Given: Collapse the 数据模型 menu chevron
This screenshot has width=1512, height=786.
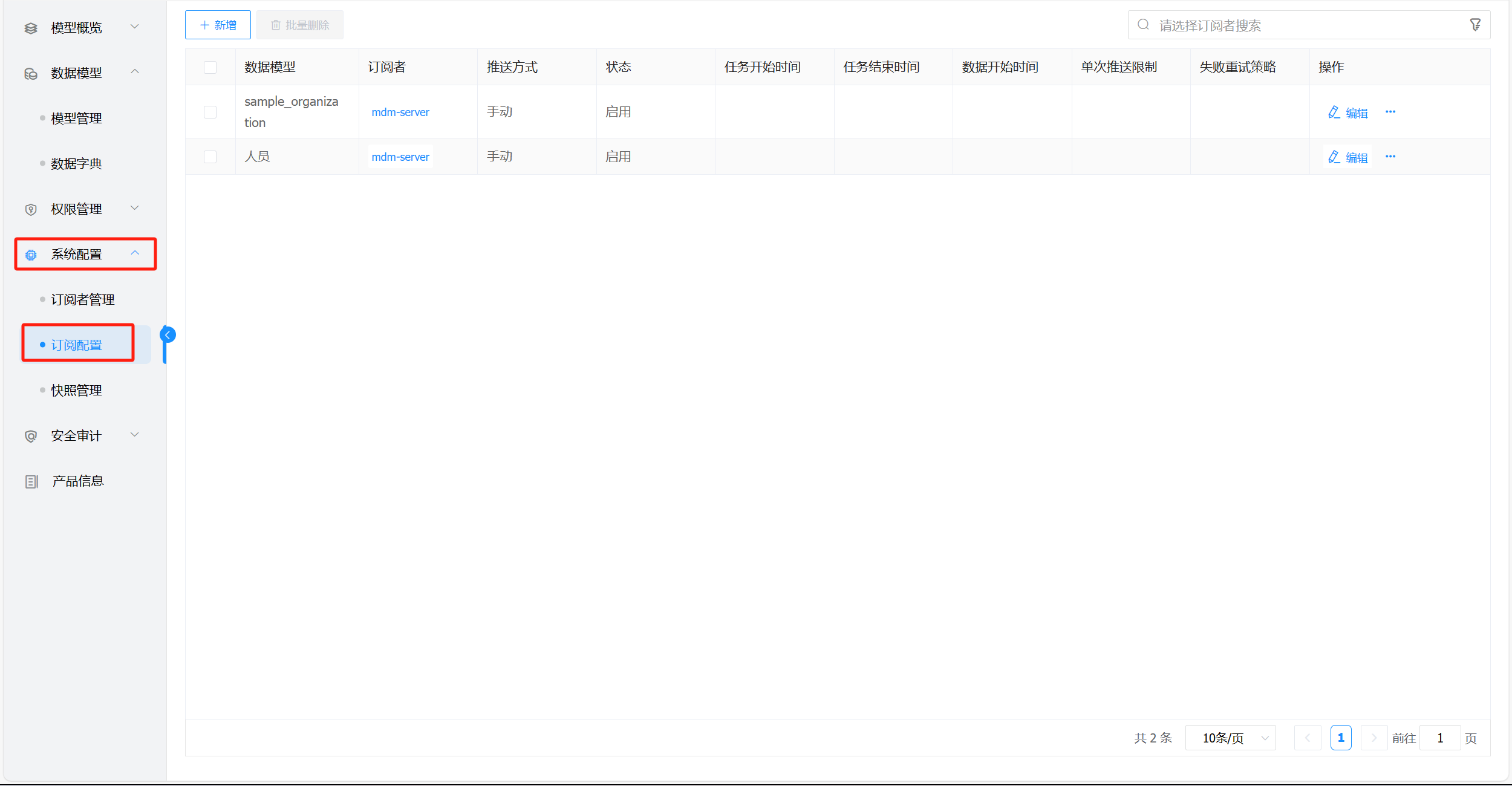Looking at the screenshot, I should click(x=135, y=71).
